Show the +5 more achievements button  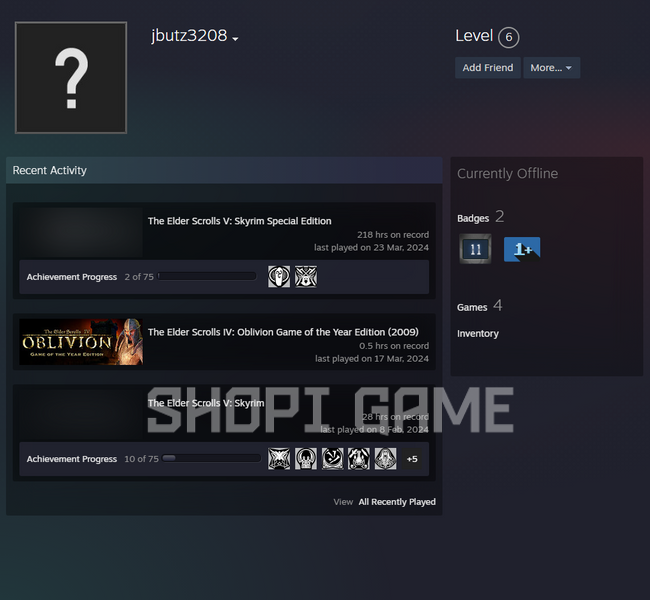(412, 459)
